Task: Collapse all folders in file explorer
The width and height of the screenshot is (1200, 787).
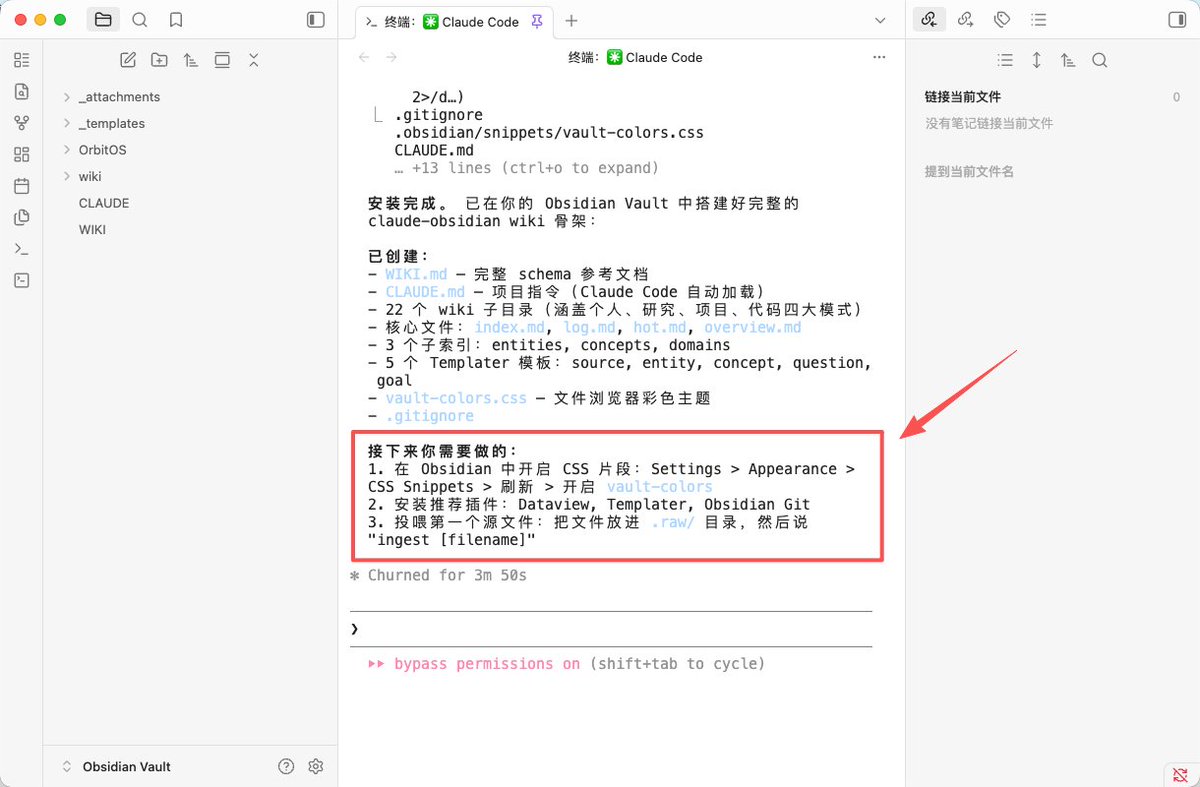Action: tap(254, 60)
